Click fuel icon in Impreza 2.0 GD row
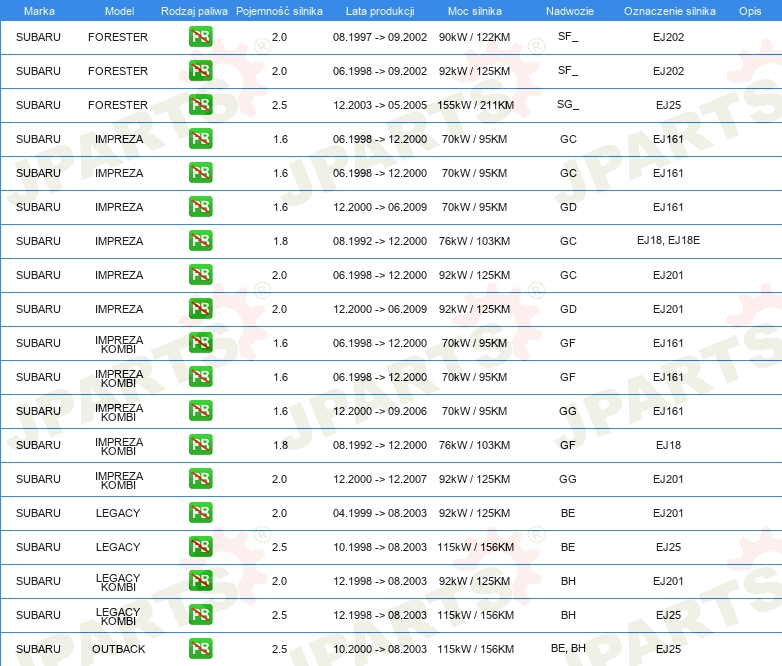 pyautogui.click(x=200, y=309)
